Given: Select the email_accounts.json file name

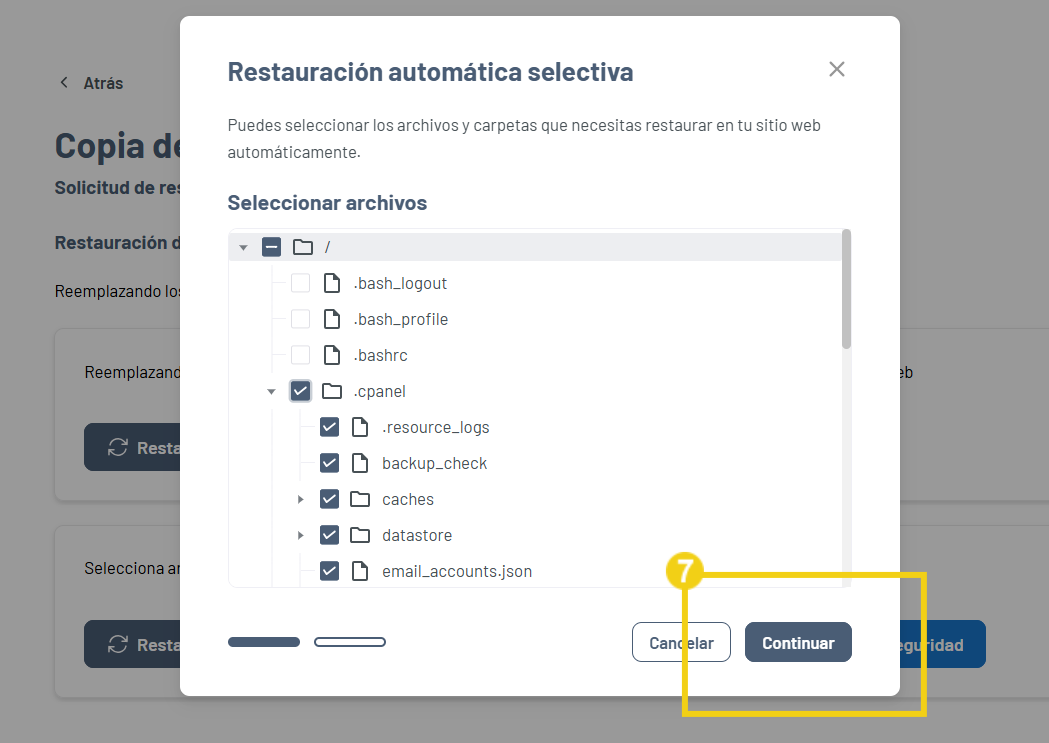Looking at the screenshot, I should [x=457, y=571].
